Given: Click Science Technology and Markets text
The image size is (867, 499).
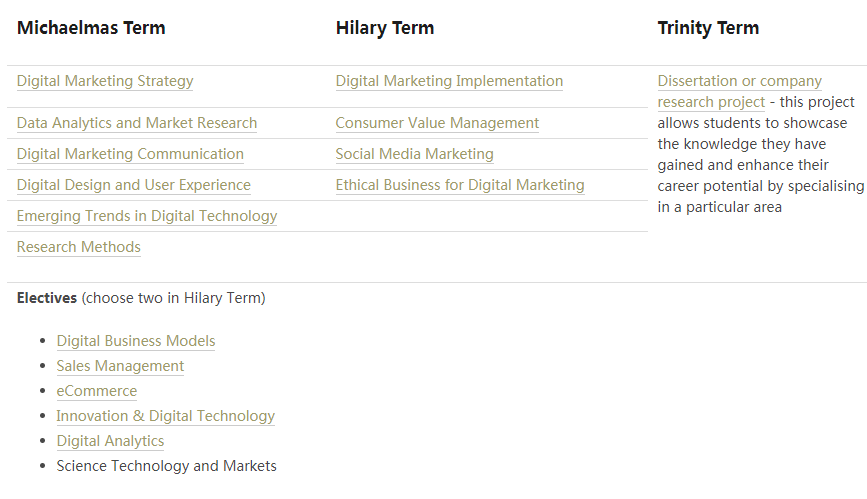Looking at the screenshot, I should coord(166,466).
